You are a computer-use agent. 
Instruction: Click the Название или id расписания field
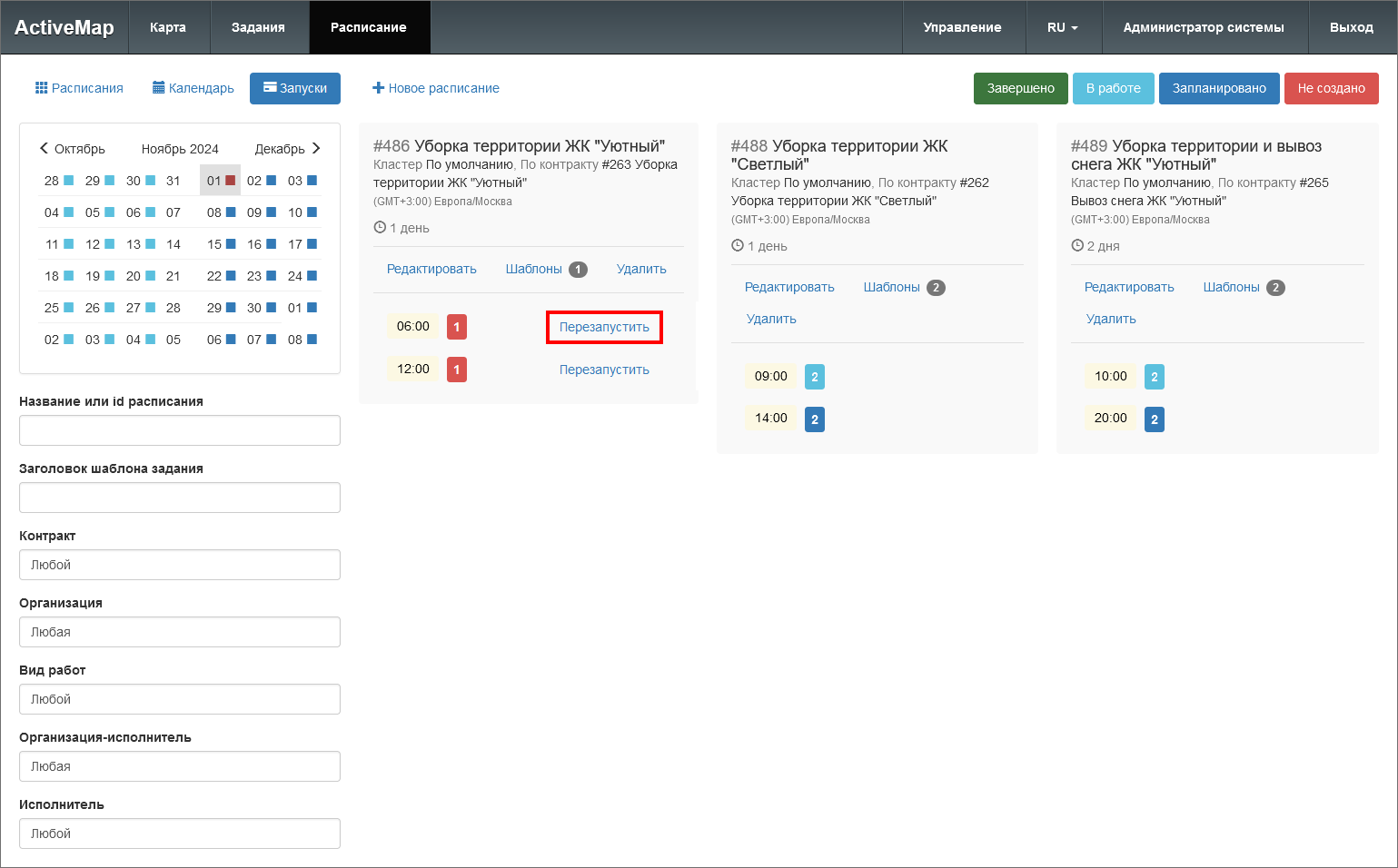180,430
